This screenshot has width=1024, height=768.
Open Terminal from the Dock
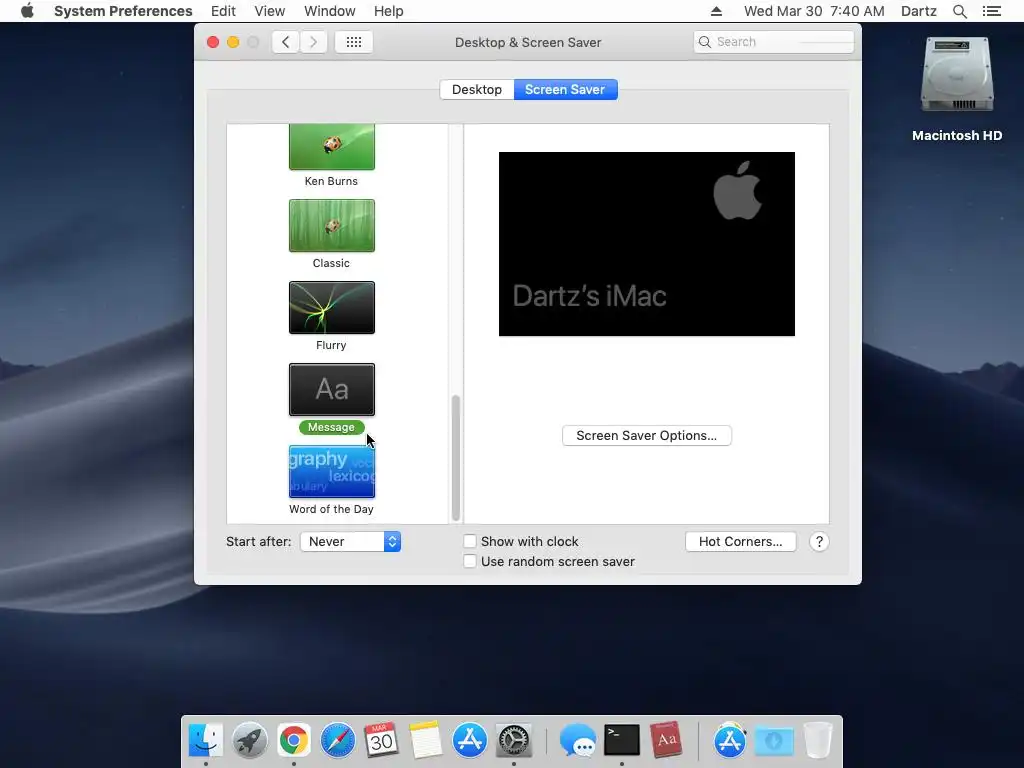(x=622, y=741)
